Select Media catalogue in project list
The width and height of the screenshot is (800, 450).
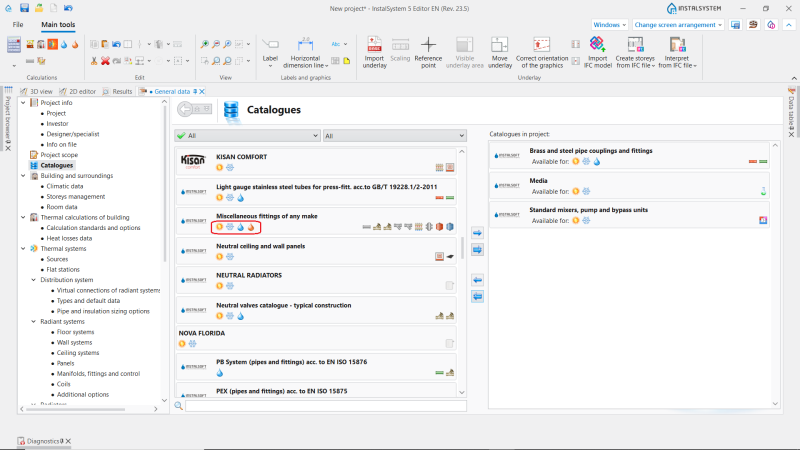(630, 186)
